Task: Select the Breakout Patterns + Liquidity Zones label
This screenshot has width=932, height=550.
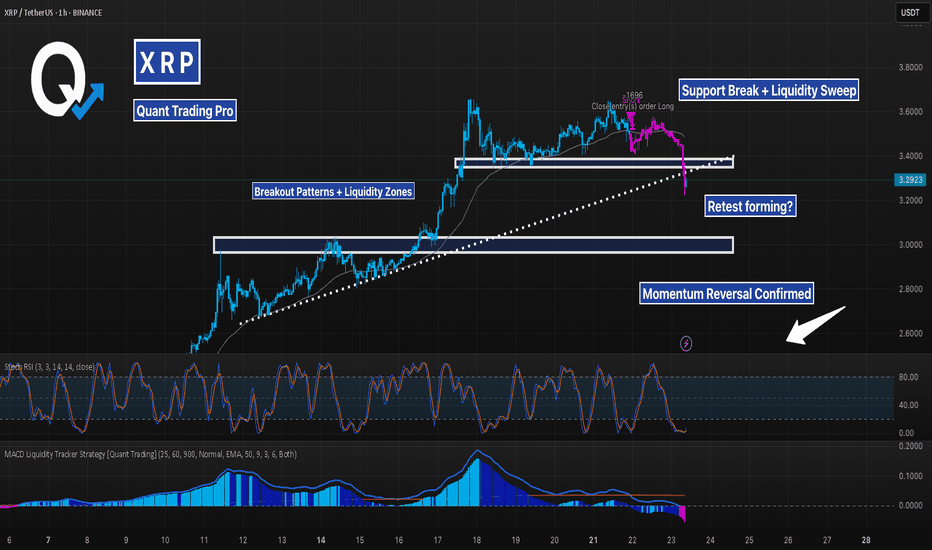Action: (x=333, y=191)
